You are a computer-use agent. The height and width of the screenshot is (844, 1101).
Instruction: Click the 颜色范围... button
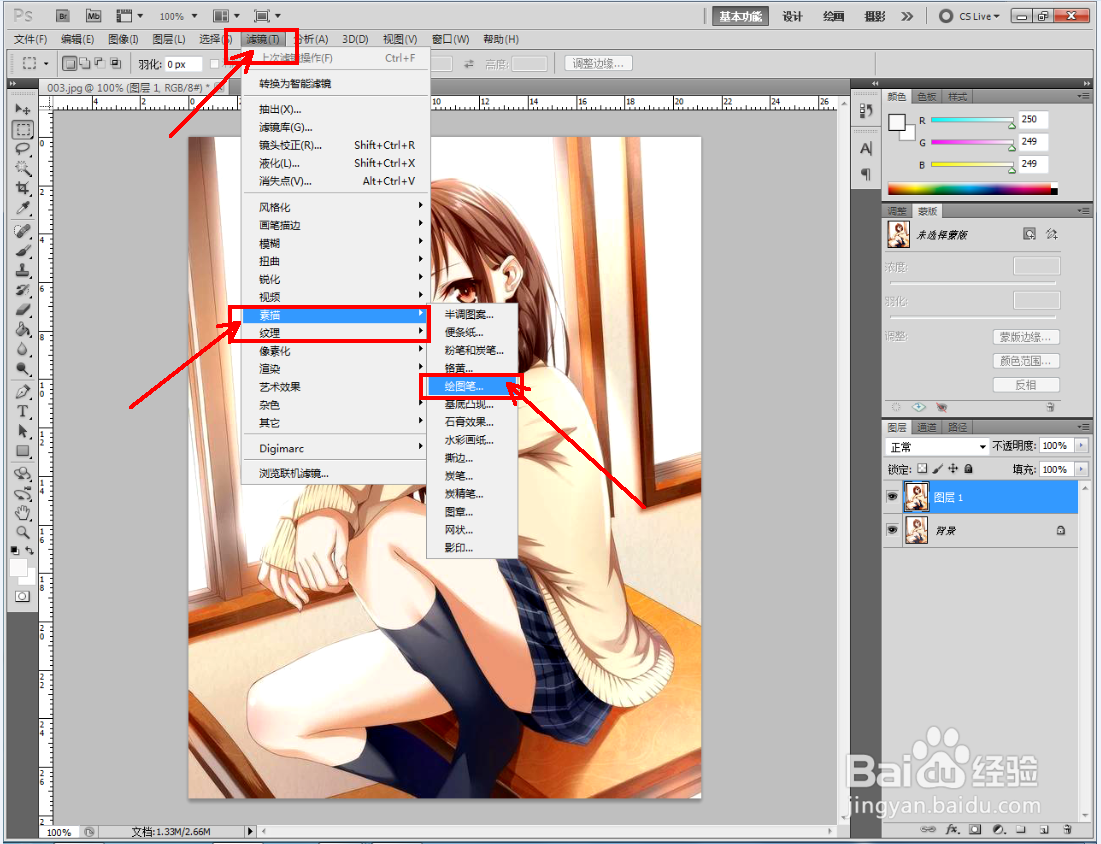pos(1026,361)
